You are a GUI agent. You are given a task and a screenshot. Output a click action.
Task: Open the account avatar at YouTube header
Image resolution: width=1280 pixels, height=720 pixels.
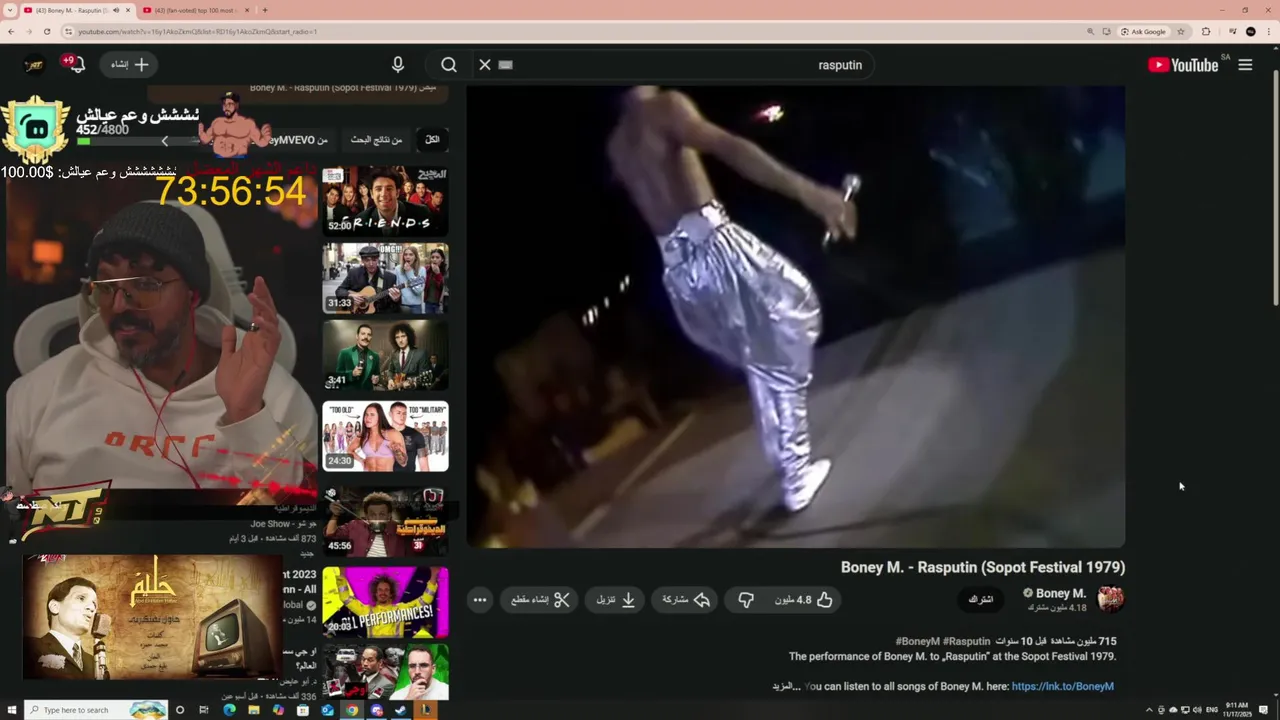point(35,64)
